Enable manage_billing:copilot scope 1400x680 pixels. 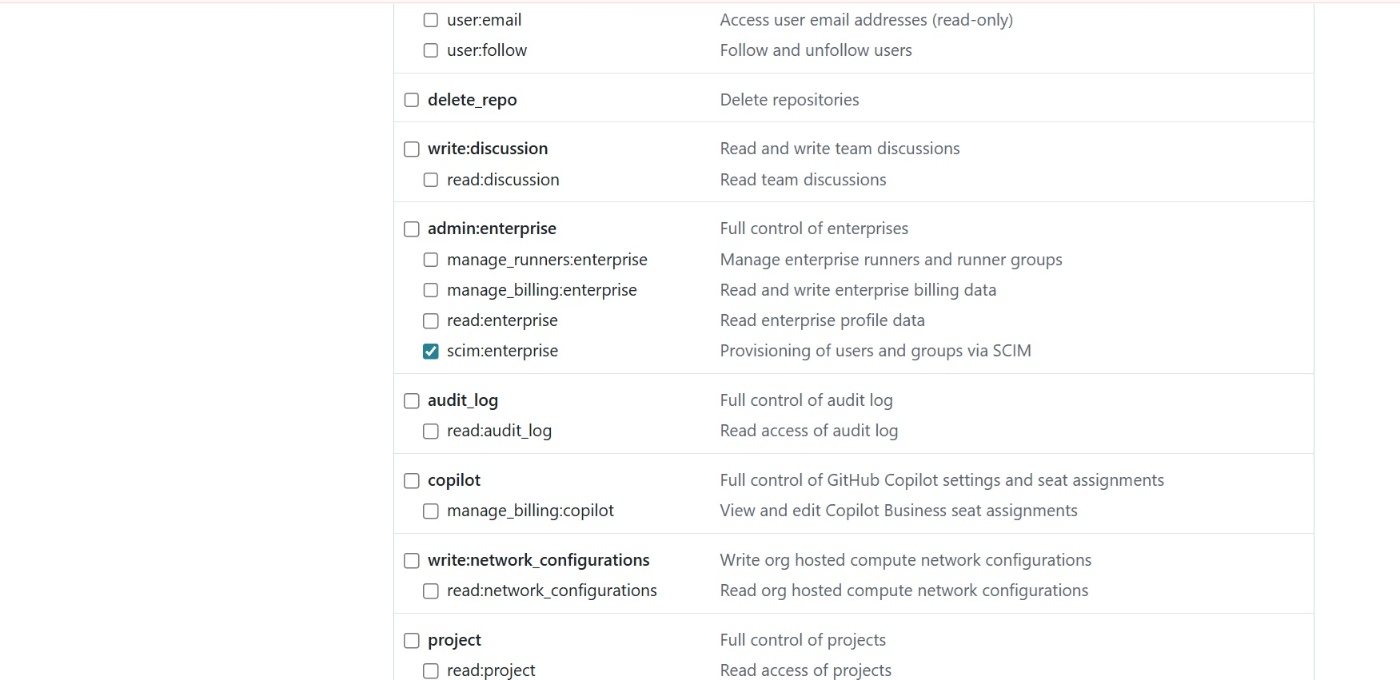431,511
